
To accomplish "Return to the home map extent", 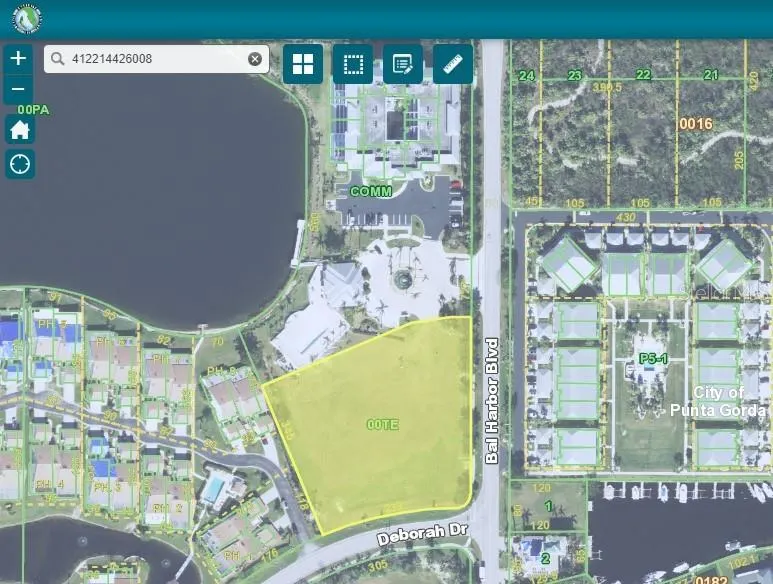I will click(20, 130).
